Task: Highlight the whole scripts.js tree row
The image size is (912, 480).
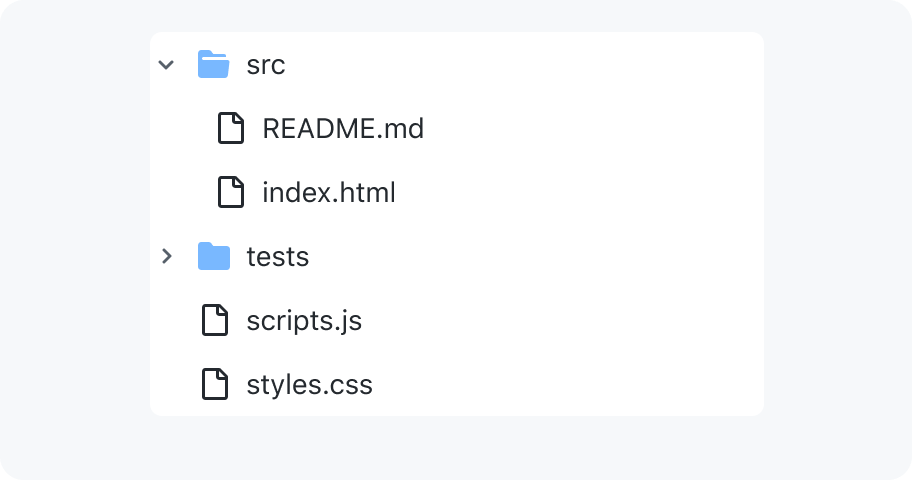Action: click(457, 320)
